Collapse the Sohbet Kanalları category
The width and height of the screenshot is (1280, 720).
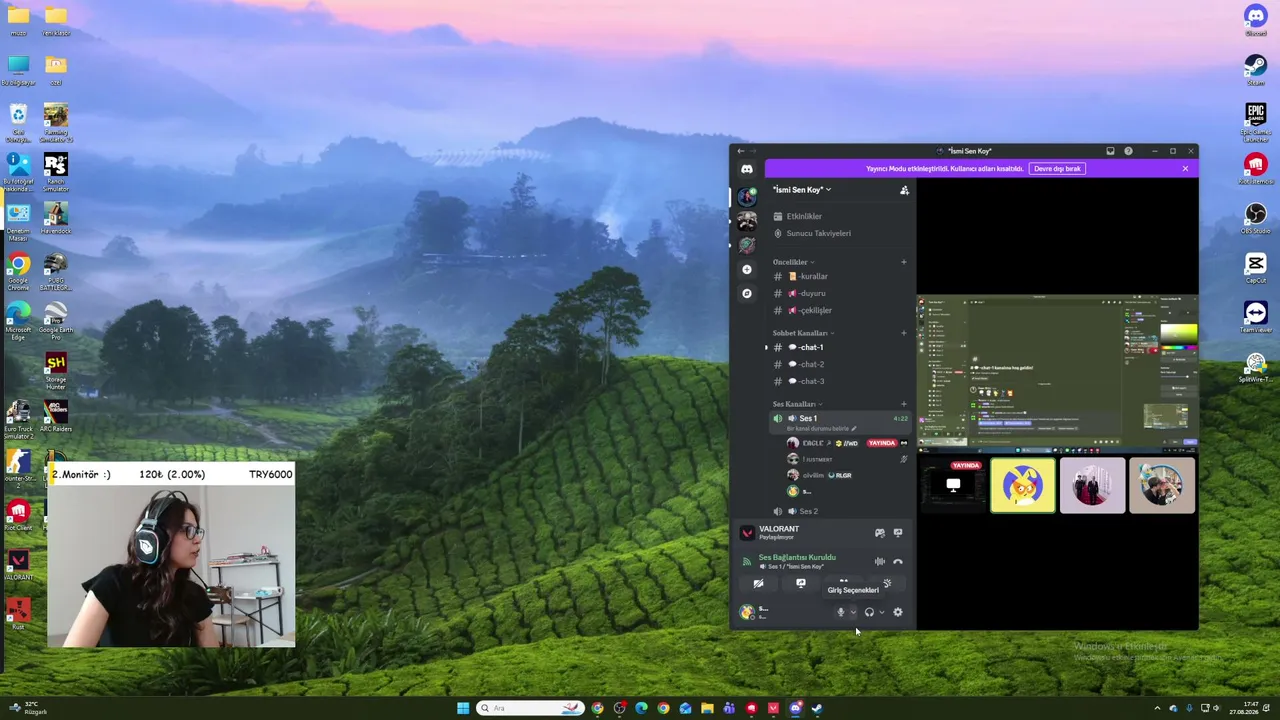click(803, 333)
